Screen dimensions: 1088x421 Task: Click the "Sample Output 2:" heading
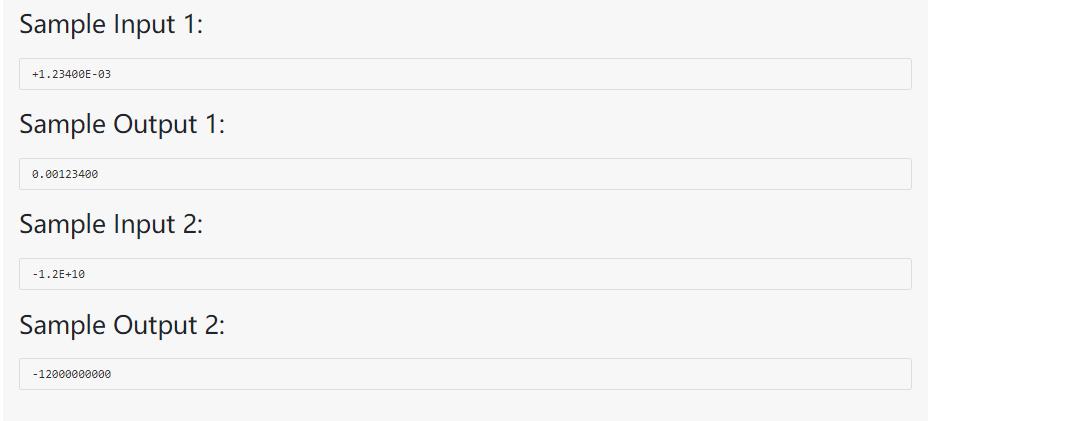tap(122, 325)
